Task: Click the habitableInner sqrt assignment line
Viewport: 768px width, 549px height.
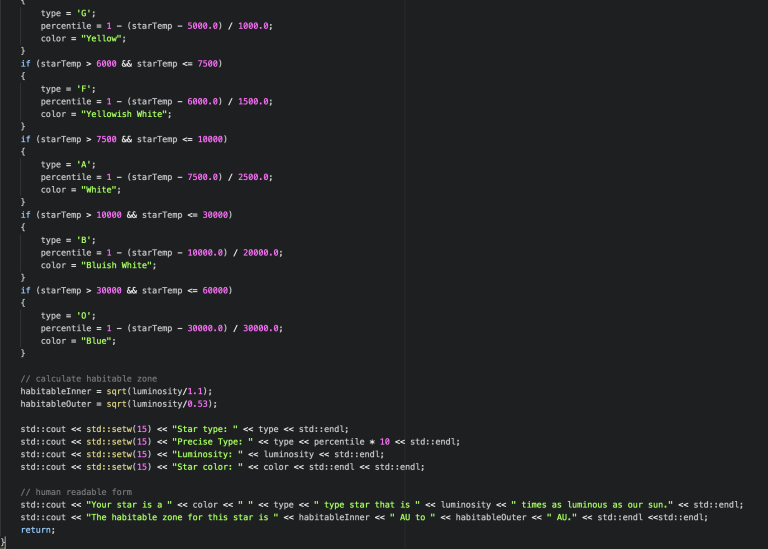Action: 117,391
